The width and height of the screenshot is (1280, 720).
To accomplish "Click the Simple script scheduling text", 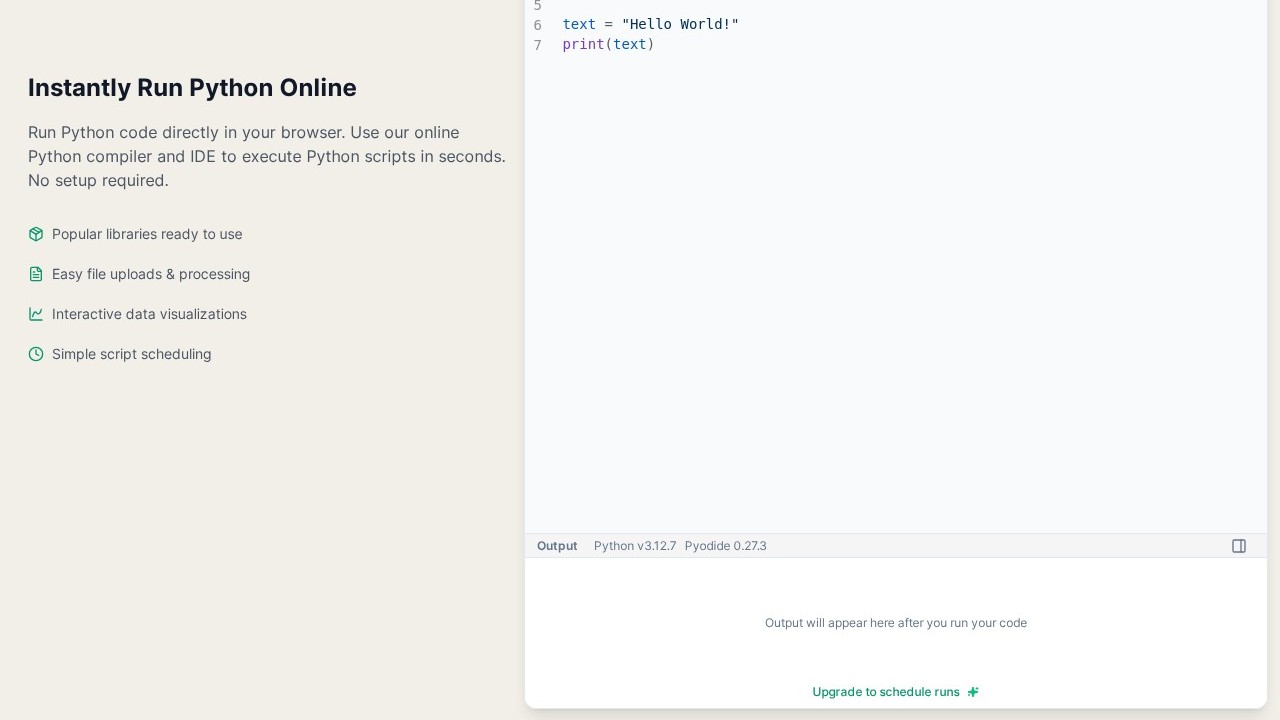I will click(x=132, y=354).
